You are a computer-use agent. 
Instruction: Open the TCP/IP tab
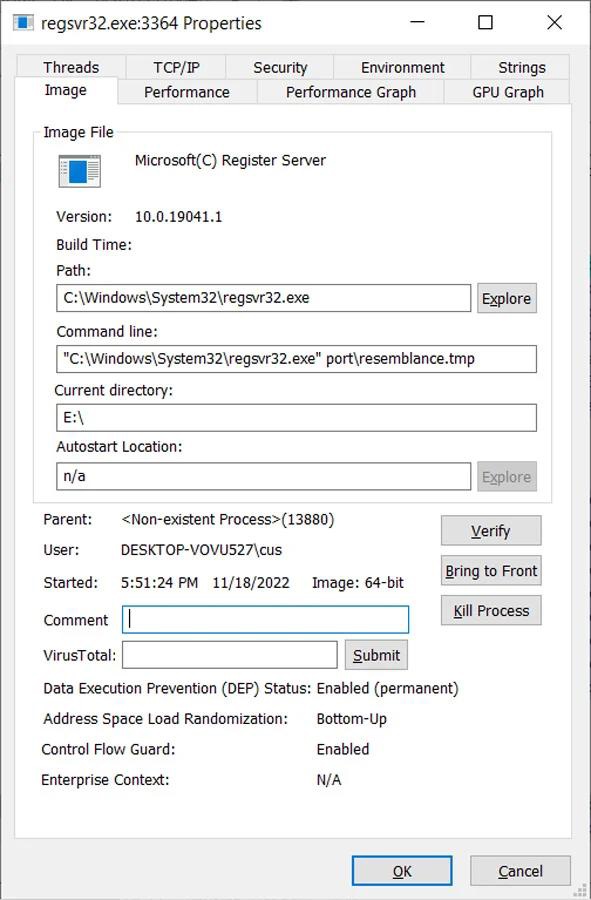tap(176, 67)
